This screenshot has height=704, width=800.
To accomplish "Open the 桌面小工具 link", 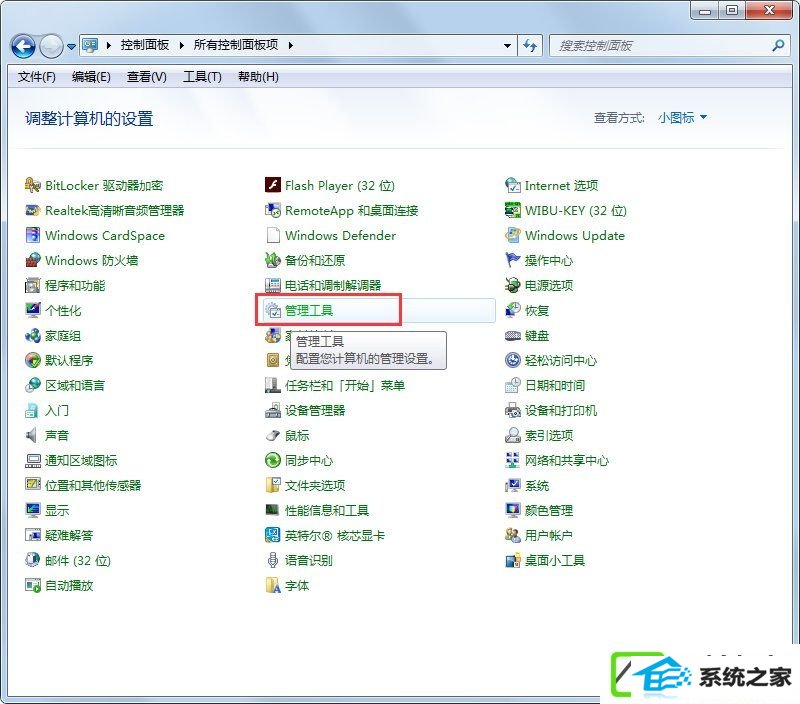I will 555,561.
